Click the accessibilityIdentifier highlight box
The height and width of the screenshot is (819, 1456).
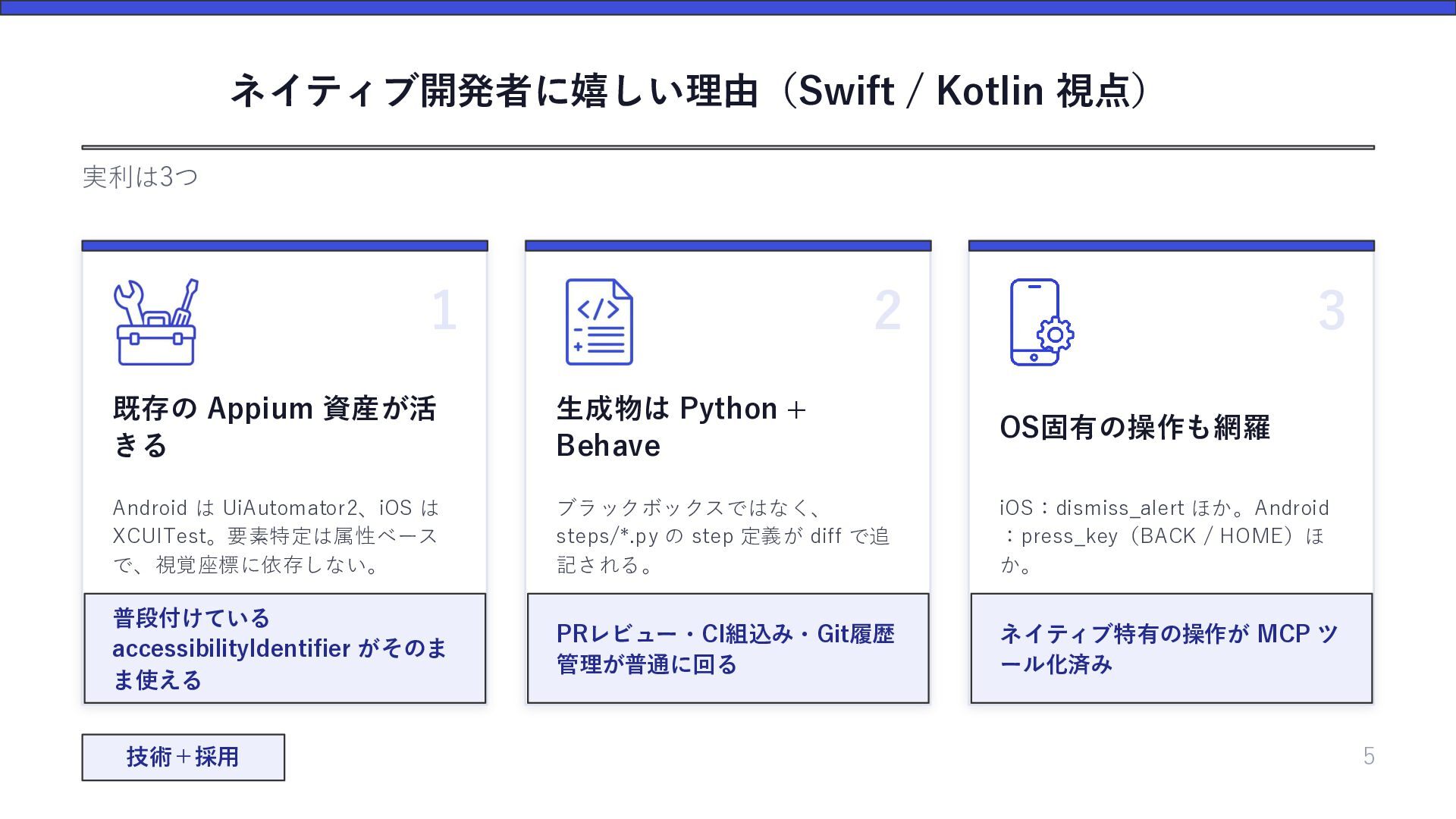point(284,648)
